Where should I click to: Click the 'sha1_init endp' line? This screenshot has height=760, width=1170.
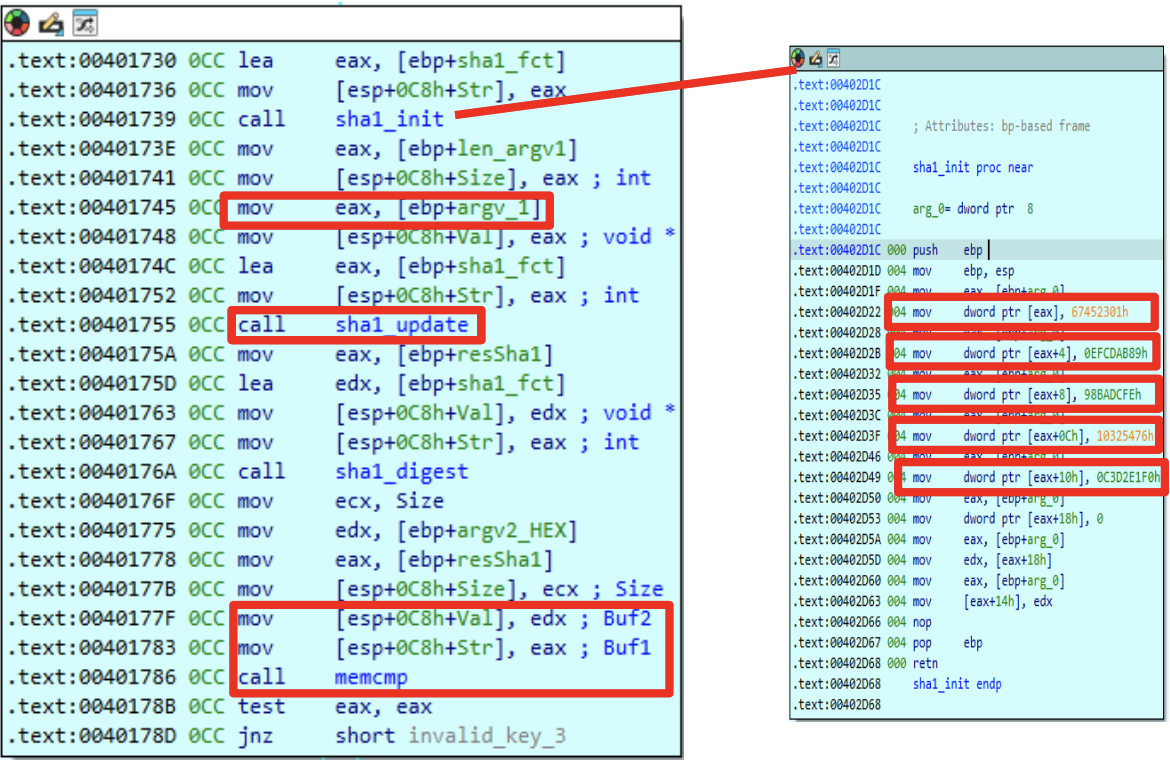click(956, 684)
